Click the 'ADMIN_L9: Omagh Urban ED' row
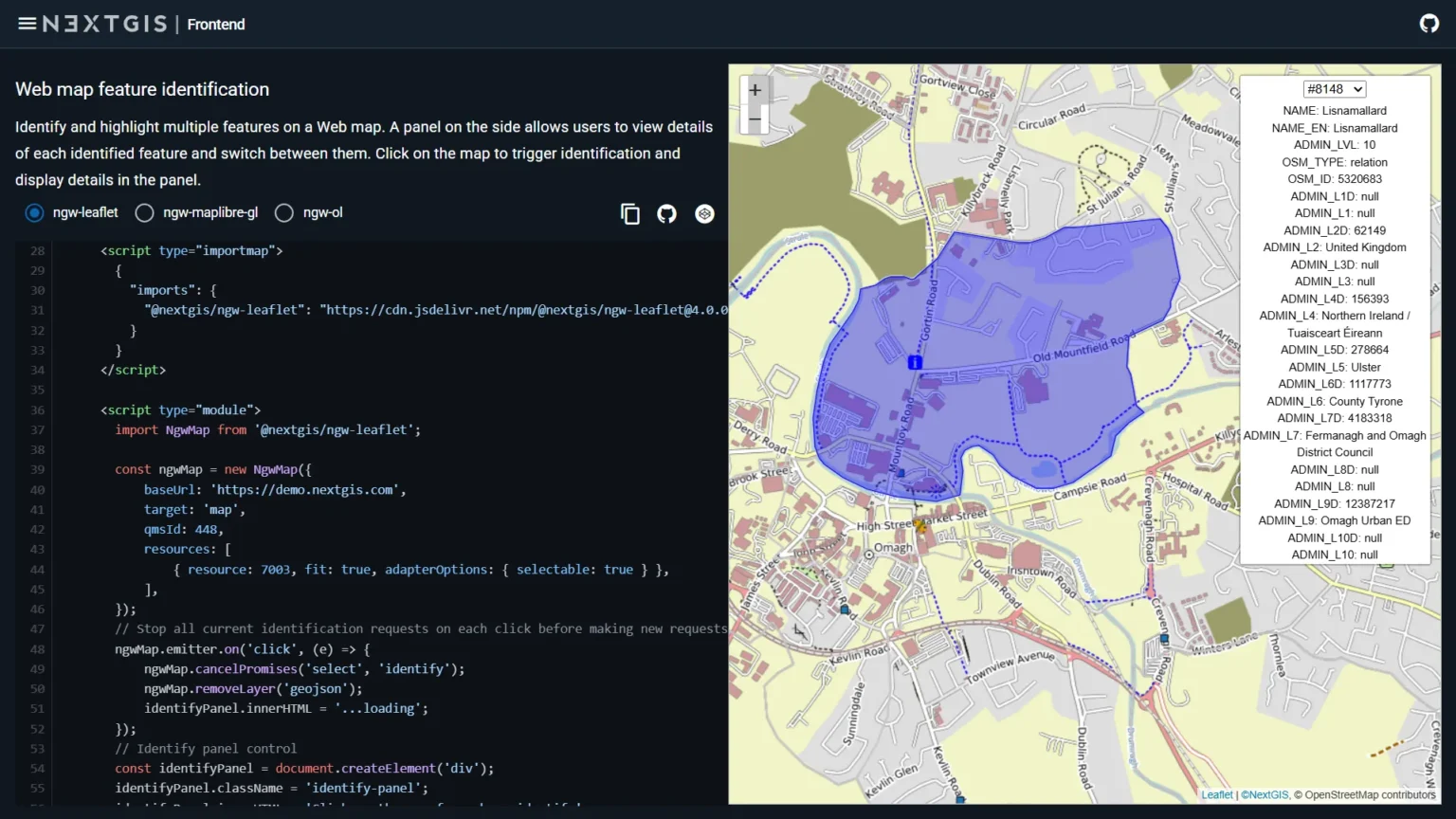1456x819 pixels. (1335, 520)
